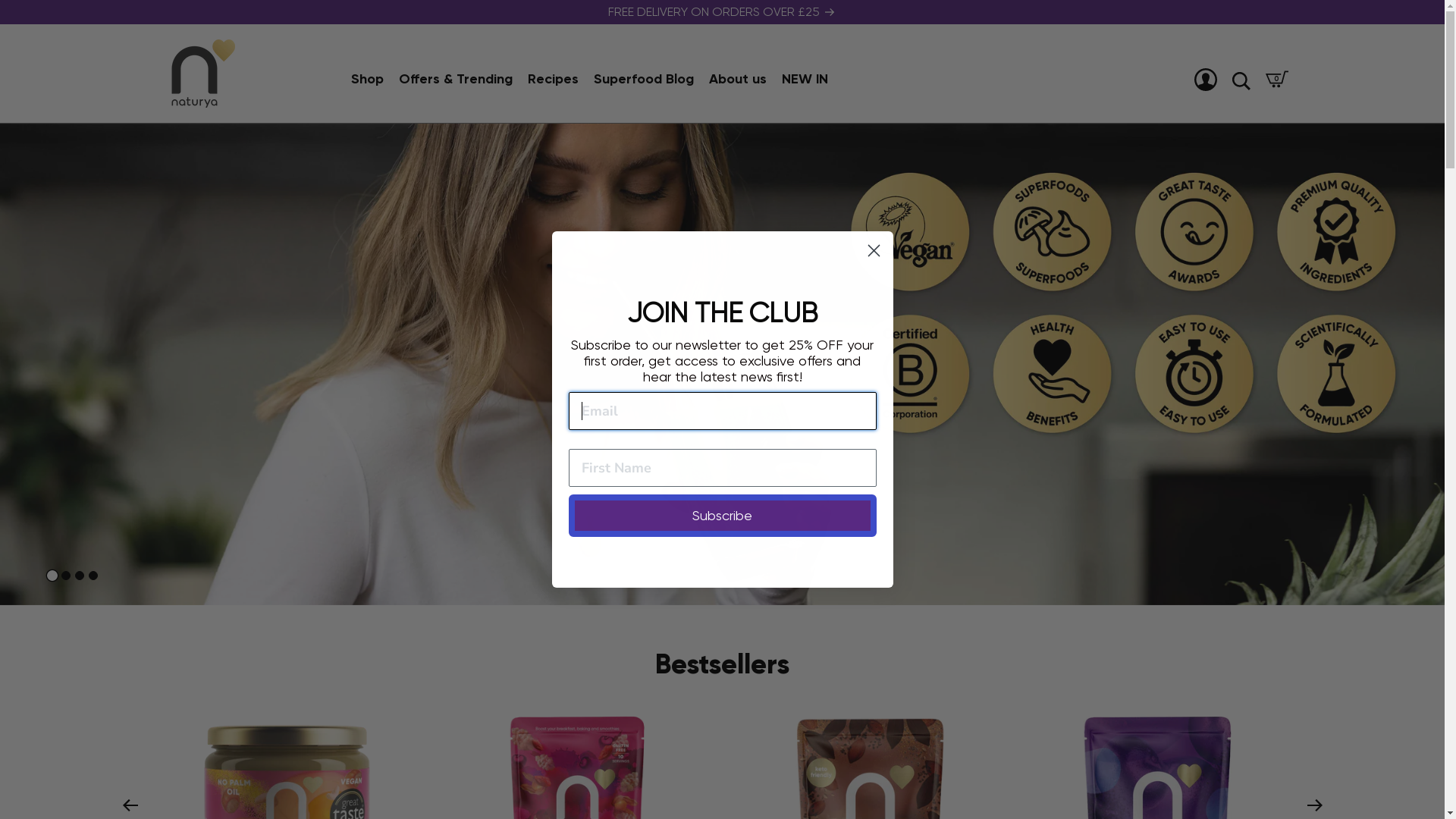Image resolution: width=1456 pixels, height=819 pixels.
Task: Open the Shop menu
Action: click(367, 79)
